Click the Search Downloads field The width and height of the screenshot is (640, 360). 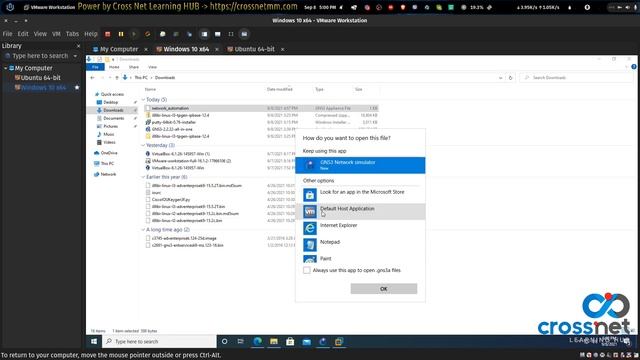click(576, 78)
